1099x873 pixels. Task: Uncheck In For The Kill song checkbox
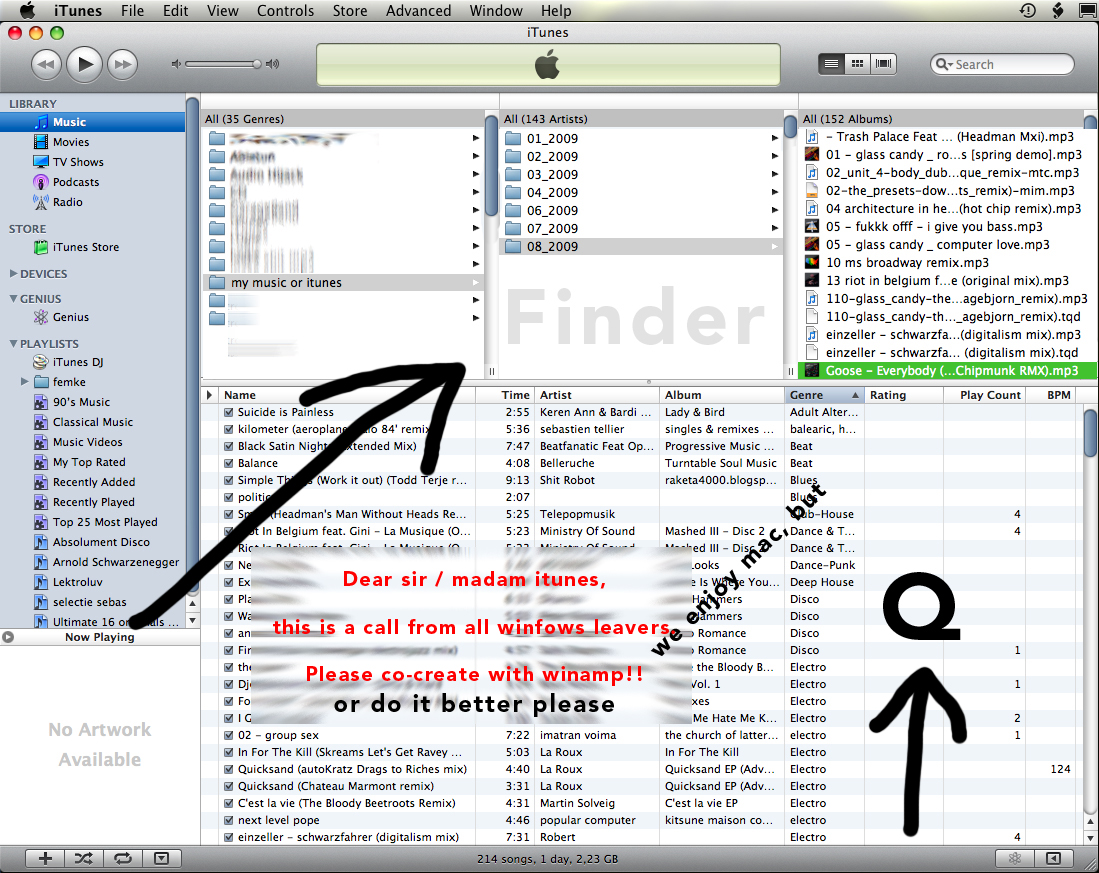[x=228, y=752]
